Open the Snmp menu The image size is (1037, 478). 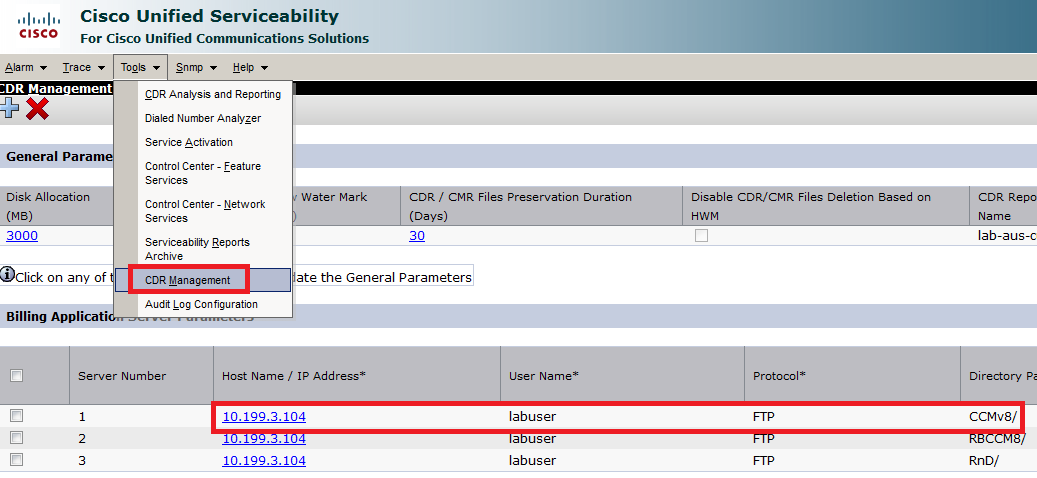(196, 67)
